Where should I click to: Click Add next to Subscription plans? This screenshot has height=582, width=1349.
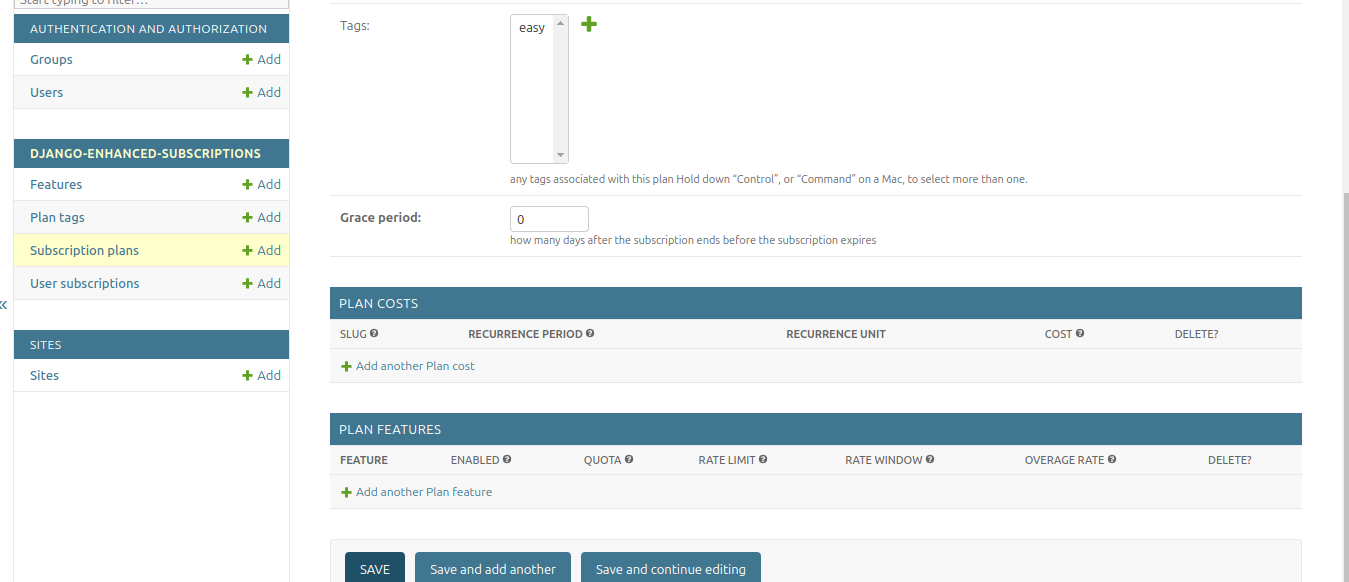point(262,251)
